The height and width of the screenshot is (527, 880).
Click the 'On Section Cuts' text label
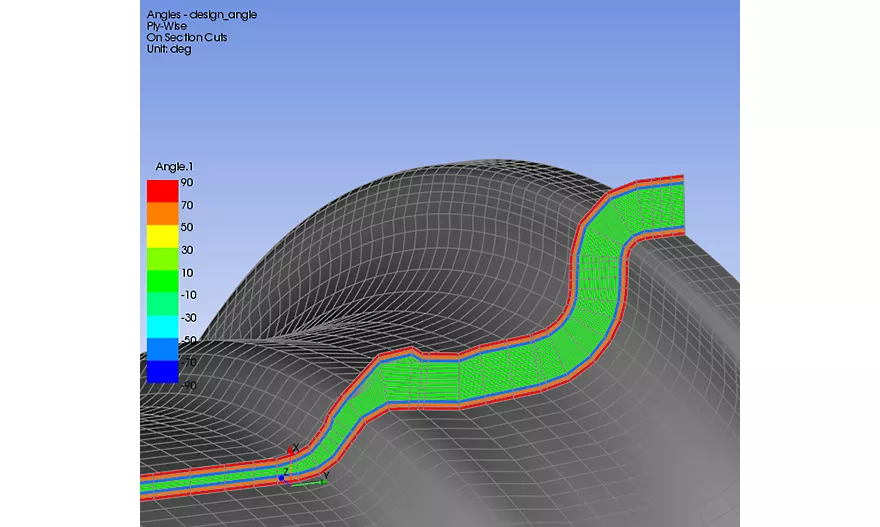pos(187,37)
